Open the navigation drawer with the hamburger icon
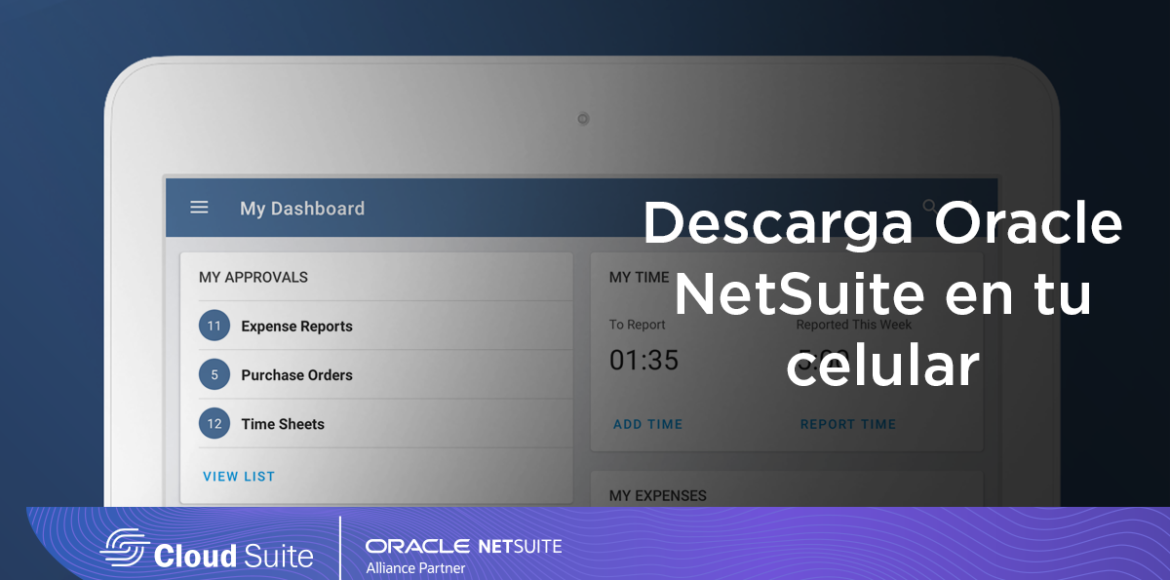This screenshot has width=1170, height=580. click(198, 207)
